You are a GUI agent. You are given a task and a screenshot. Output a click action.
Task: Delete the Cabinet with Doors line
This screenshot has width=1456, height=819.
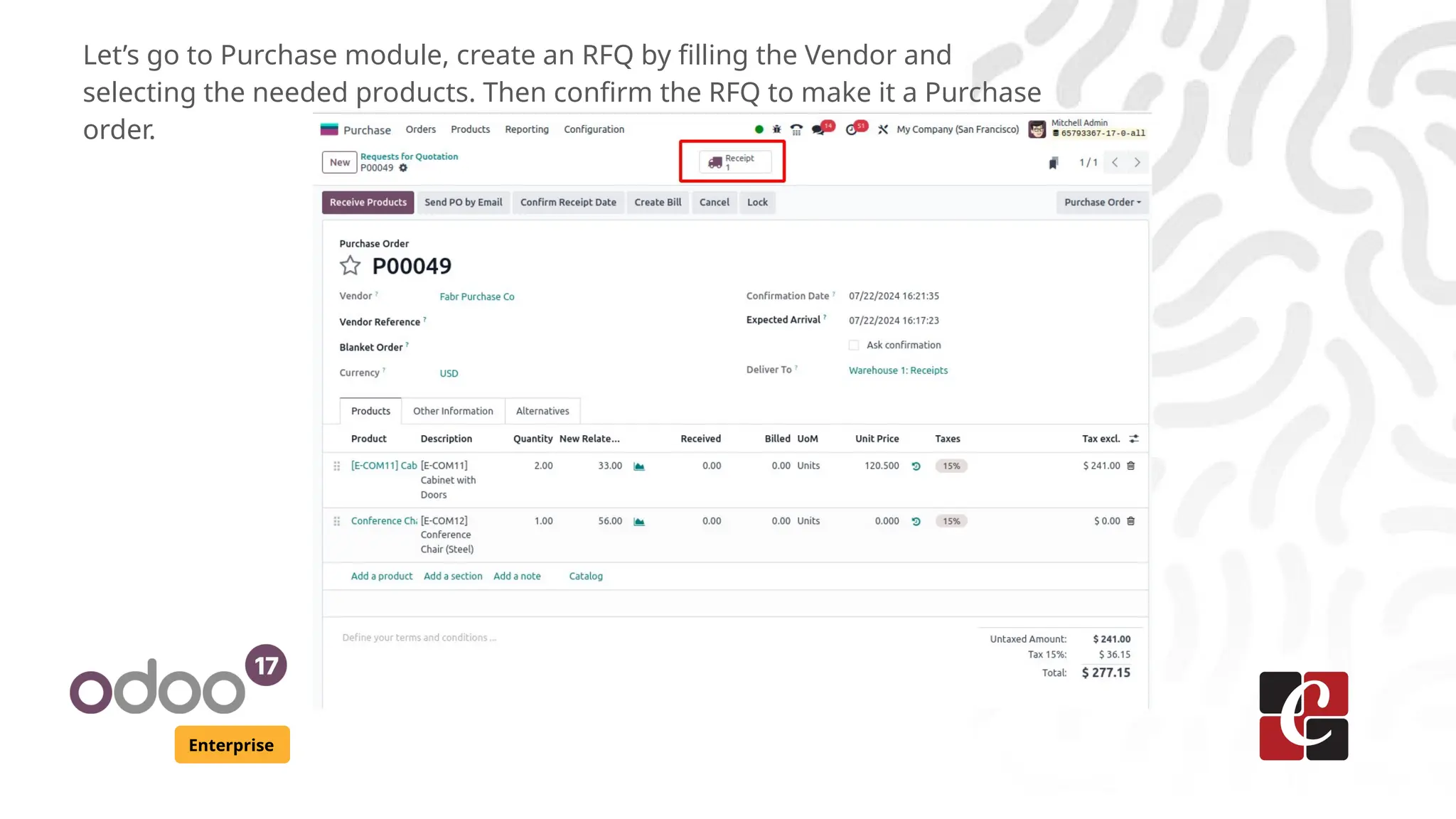pos(1130,466)
